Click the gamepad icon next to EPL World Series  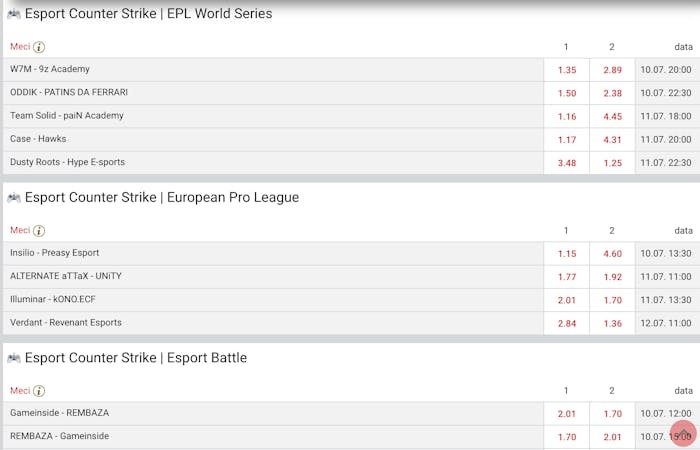pyautogui.click(x=14, y=14)
